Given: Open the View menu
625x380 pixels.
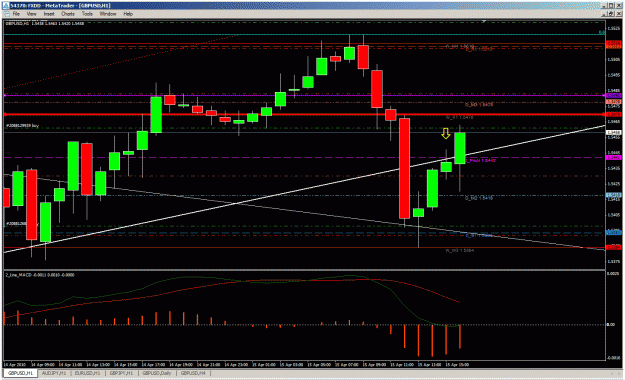Looking at the screenshot, I should tap(31, 14).
